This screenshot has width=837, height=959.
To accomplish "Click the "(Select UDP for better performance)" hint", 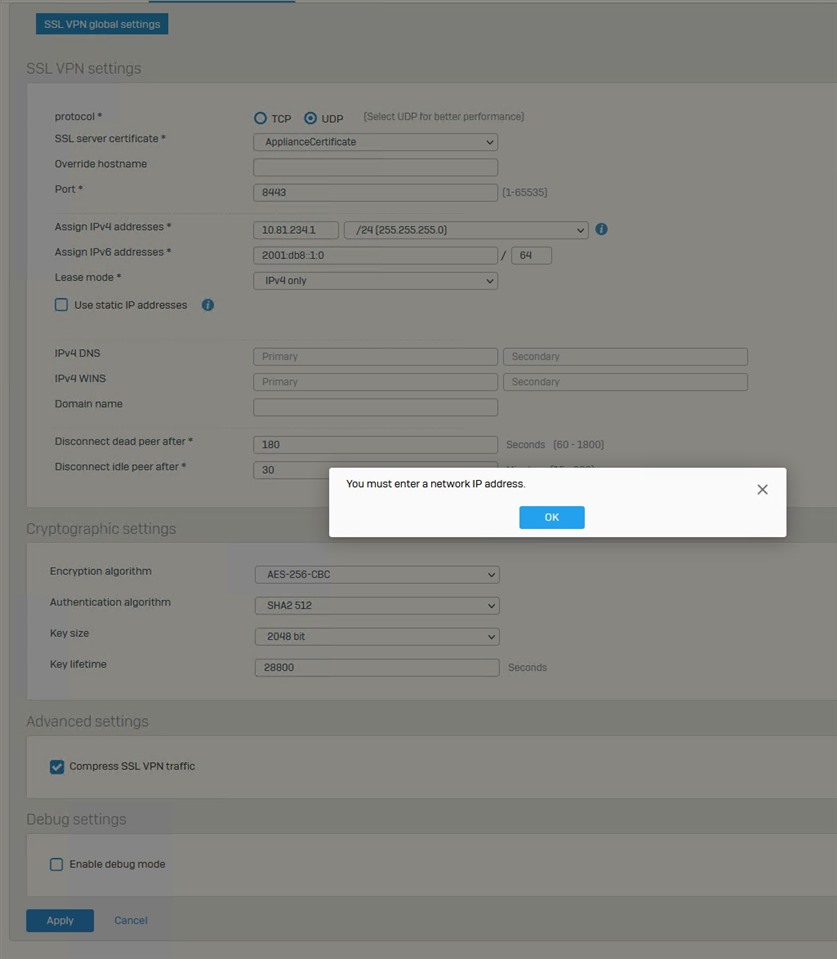I will point(444,116).
